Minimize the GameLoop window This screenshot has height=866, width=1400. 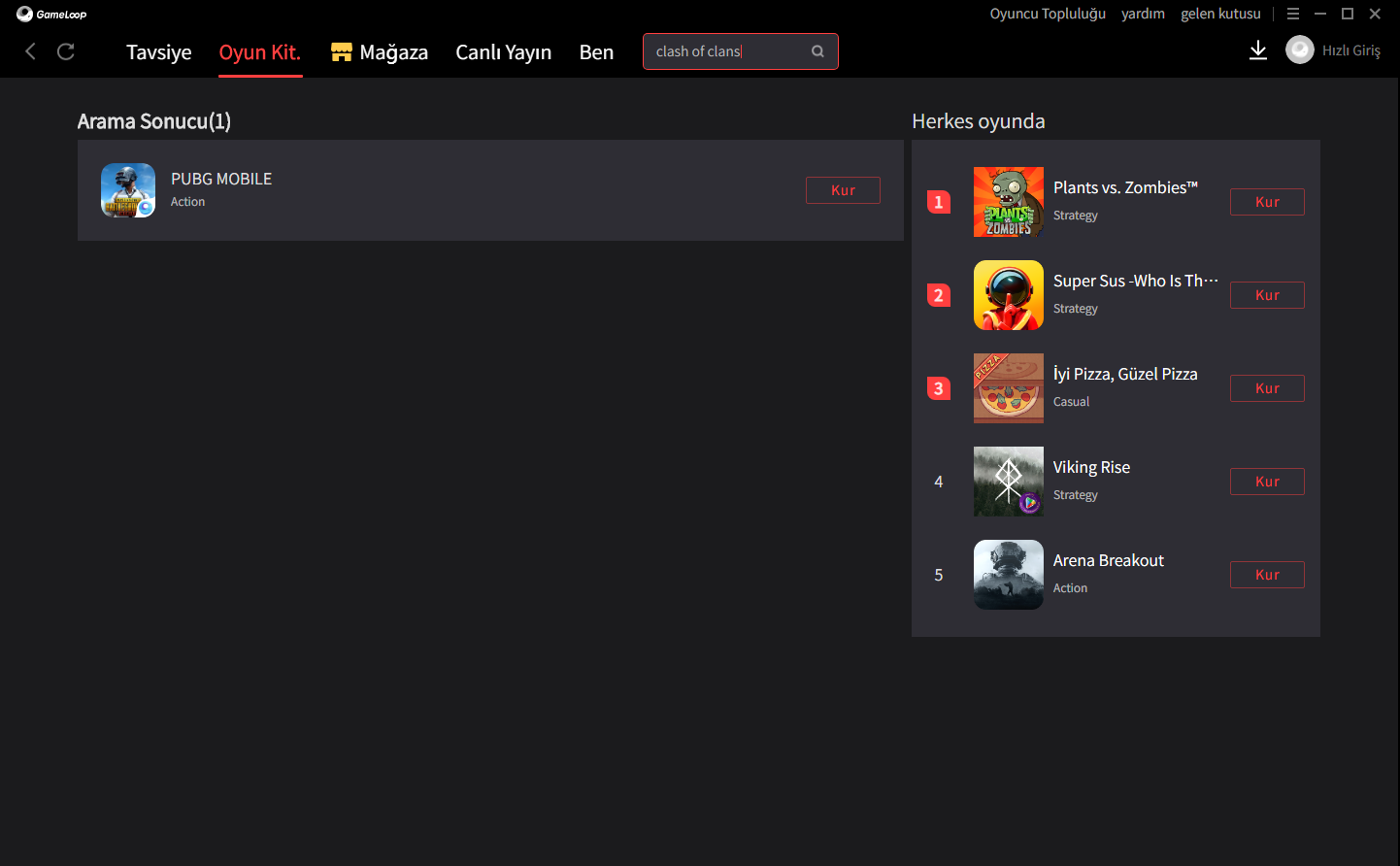(1320, 14)
